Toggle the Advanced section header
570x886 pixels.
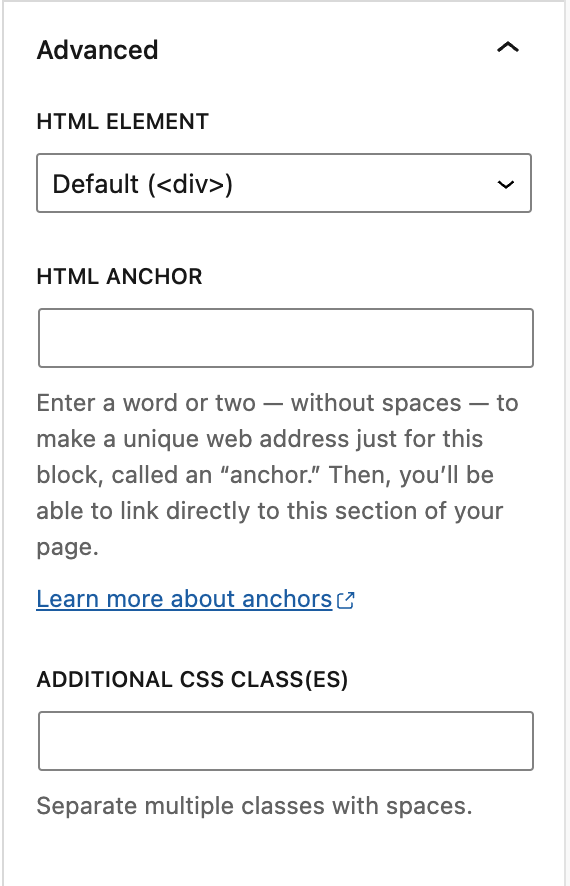point(284,49)
